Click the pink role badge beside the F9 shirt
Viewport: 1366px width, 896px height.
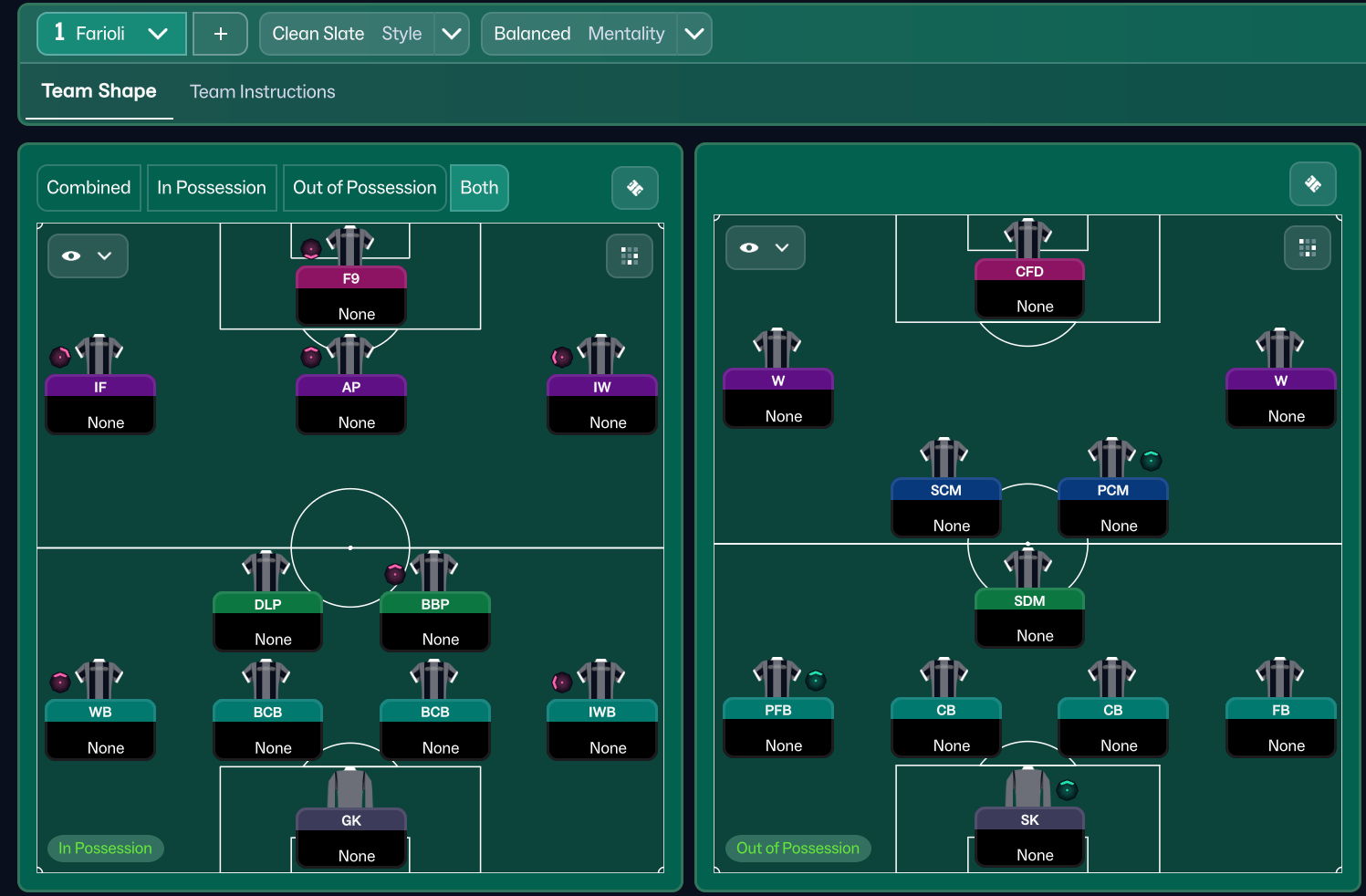311,248
